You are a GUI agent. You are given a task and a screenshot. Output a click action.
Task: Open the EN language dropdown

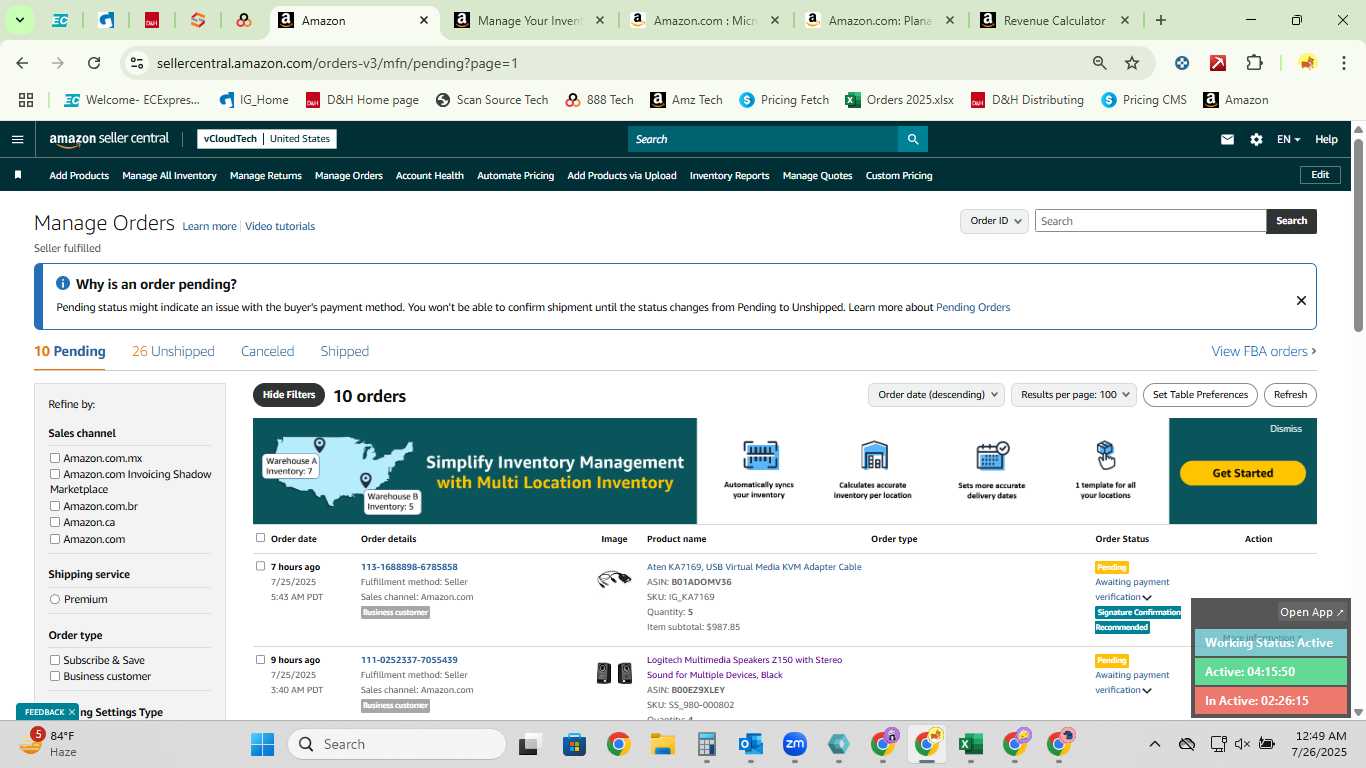pos(1288,140)
